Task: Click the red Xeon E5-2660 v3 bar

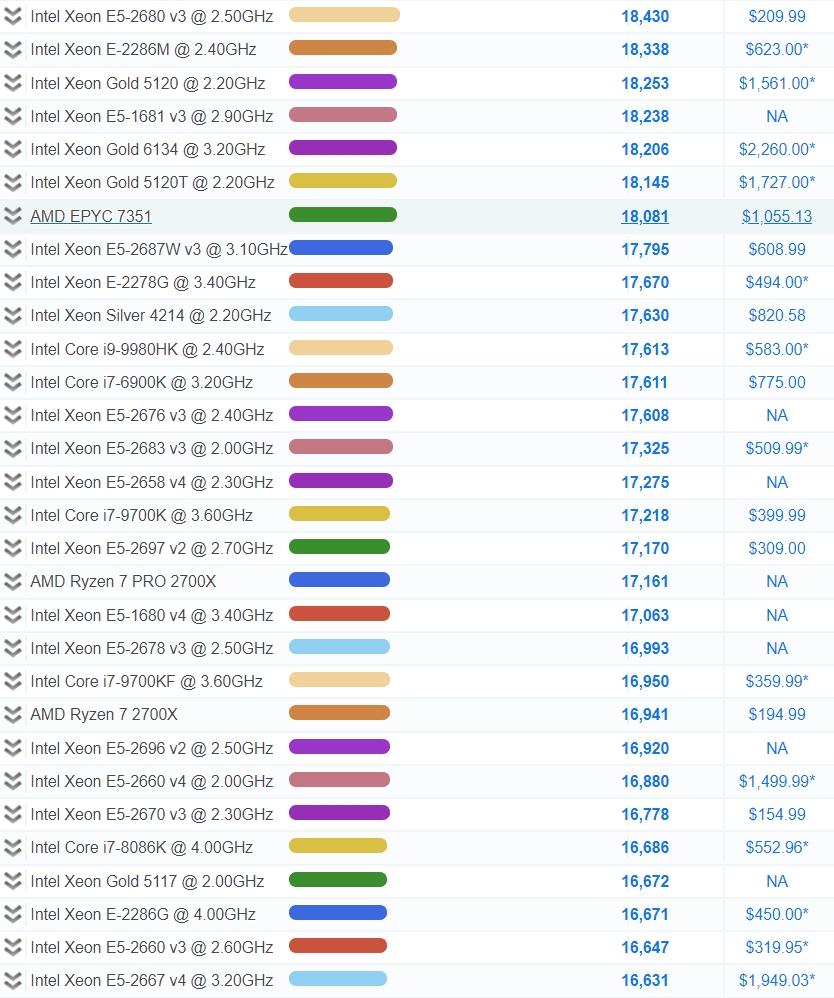Action: coord(338,946)
